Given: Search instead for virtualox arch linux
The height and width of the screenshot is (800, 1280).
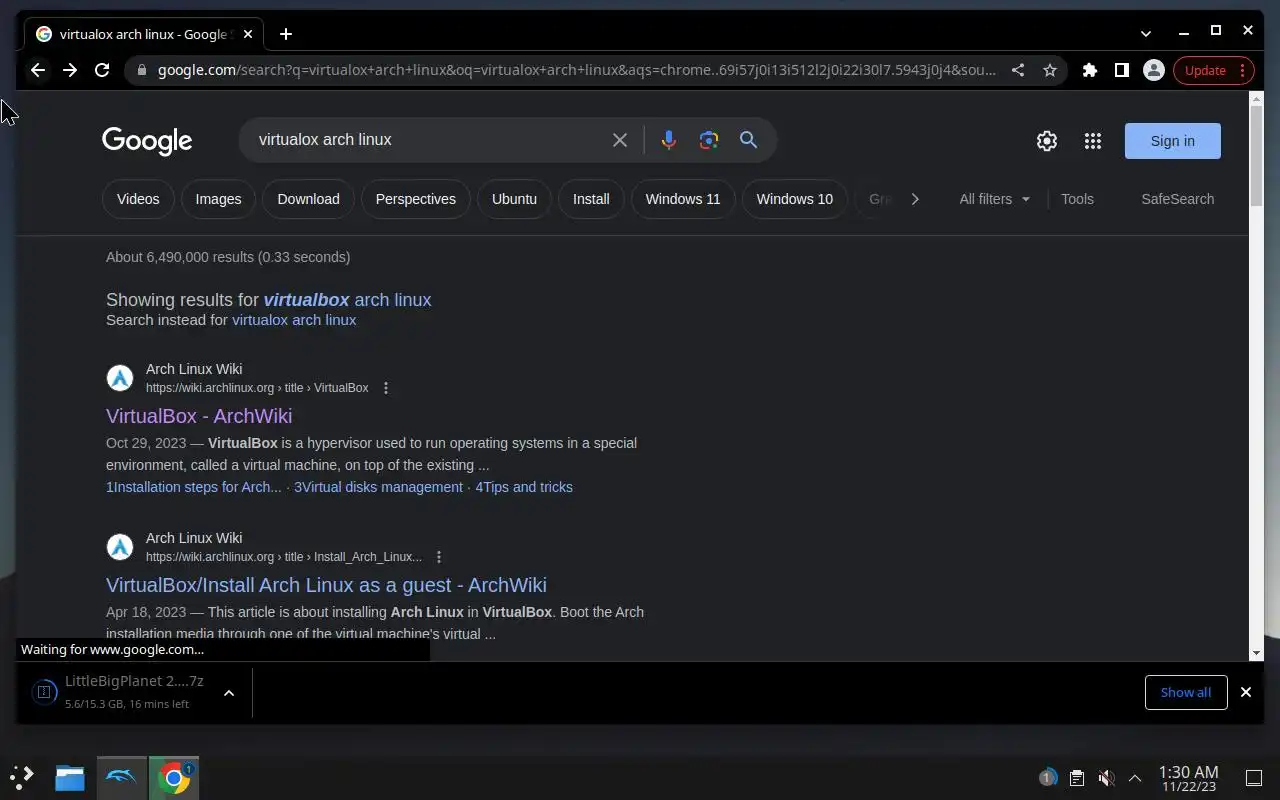Looking at the screenshot, I should point(294,320).
